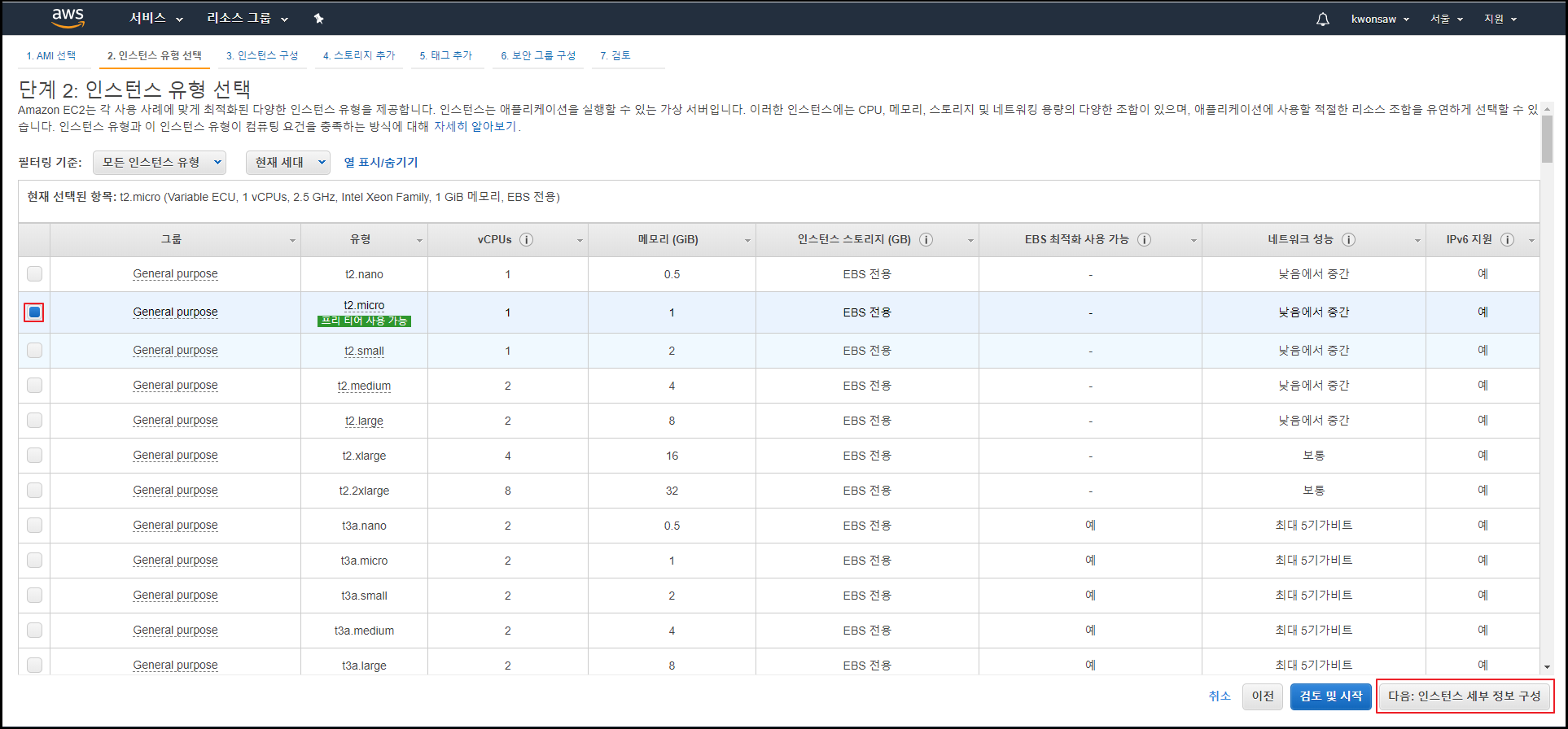Select the t3a.small row checkbox
1568x729 pixels.
34,595
